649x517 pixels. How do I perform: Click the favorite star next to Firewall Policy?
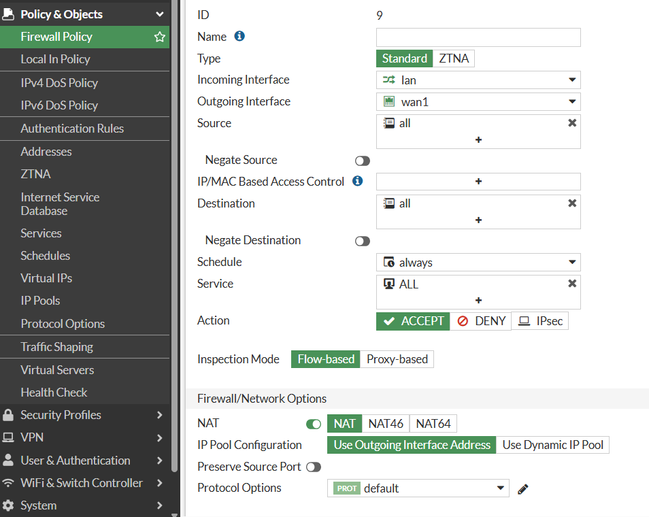(160, 37)
